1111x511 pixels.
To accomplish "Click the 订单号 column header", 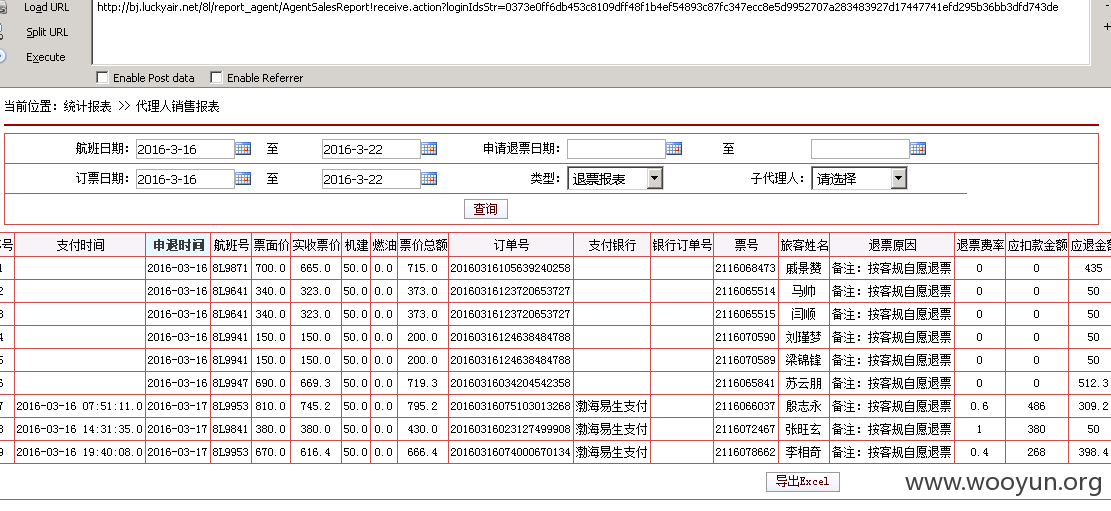I will pyautogui.click(x=511, y=245).
